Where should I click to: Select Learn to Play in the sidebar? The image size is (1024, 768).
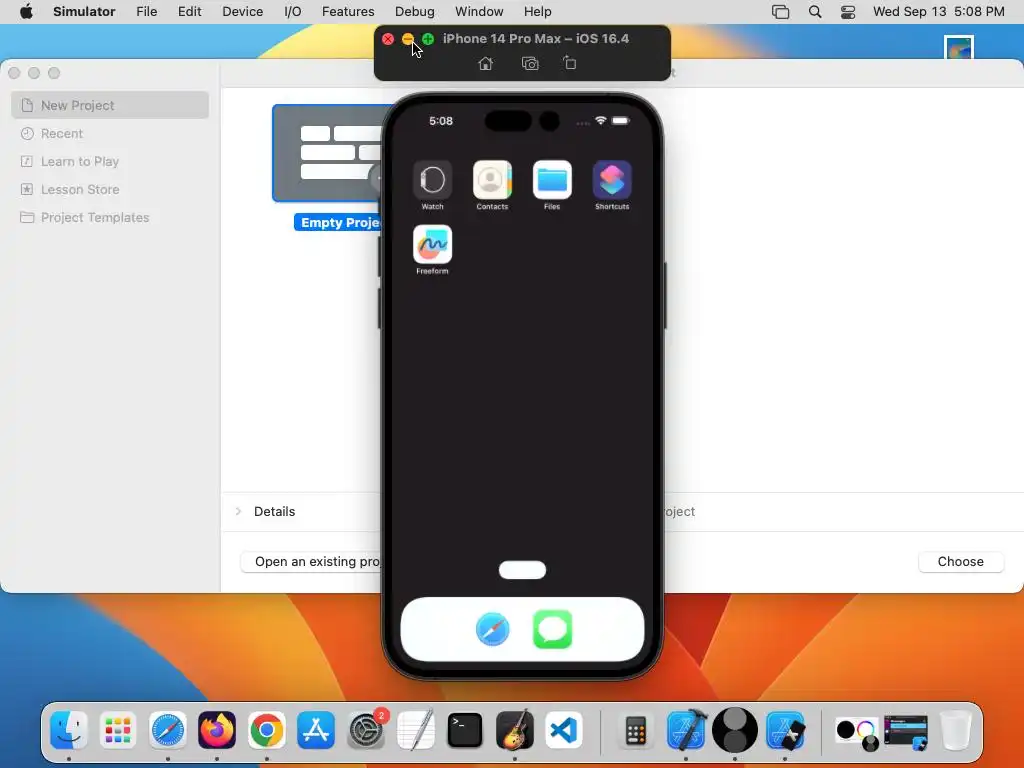click(x=110, y=161)
